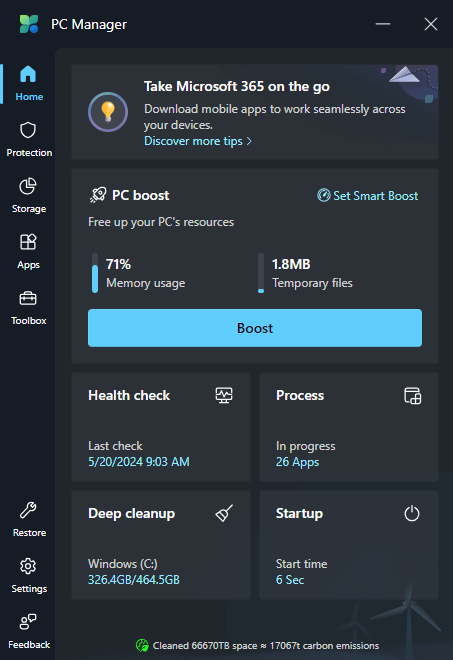This screenshot has width=453, height=660.
Task: Click the Startup power icon
Action: point(412,513)
